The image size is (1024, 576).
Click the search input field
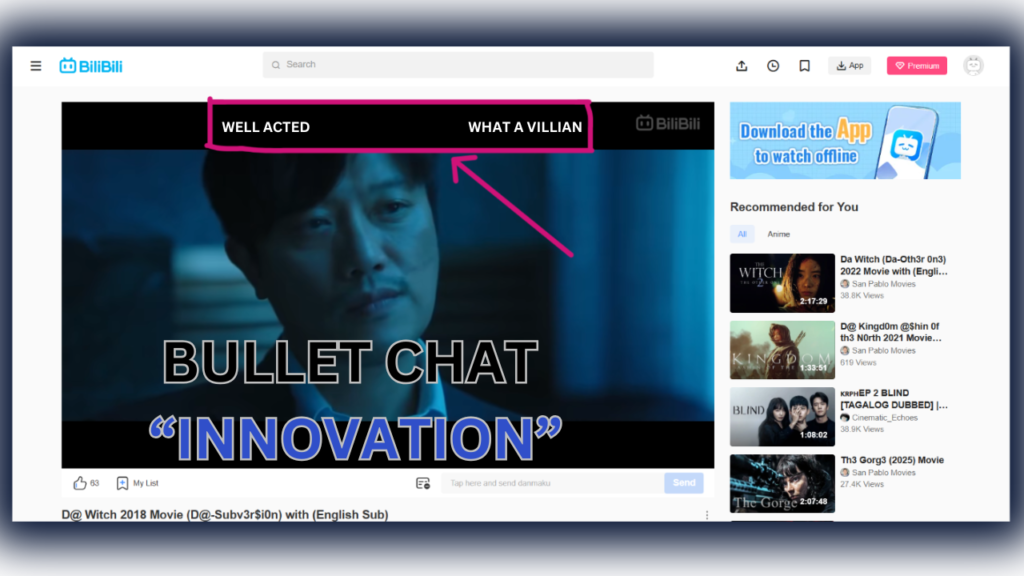pyautogui.click(x=457, y=64)
